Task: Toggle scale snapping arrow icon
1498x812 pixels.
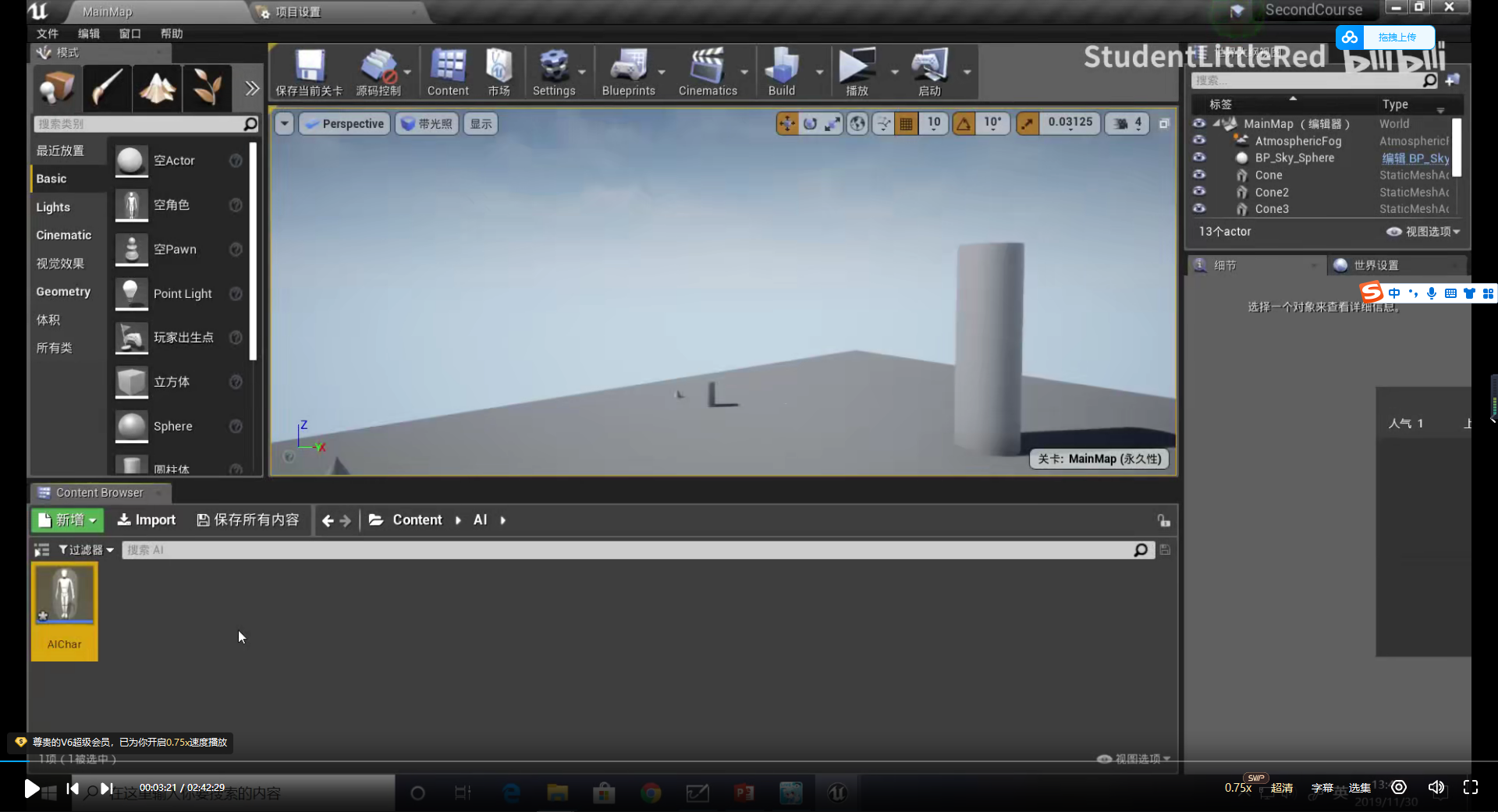Action: pyautogui.click(x=1028, y=123)
